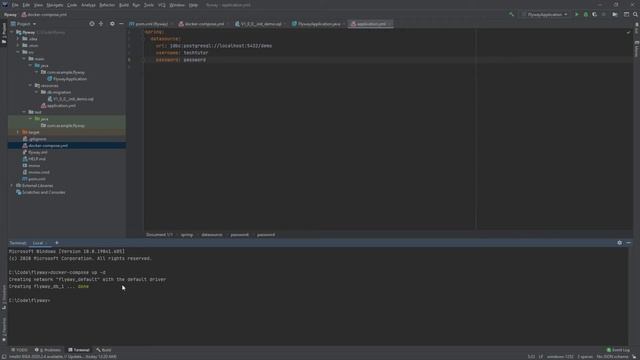Collapse the resources folder node

pyautogui.click(x=31, y=85)
